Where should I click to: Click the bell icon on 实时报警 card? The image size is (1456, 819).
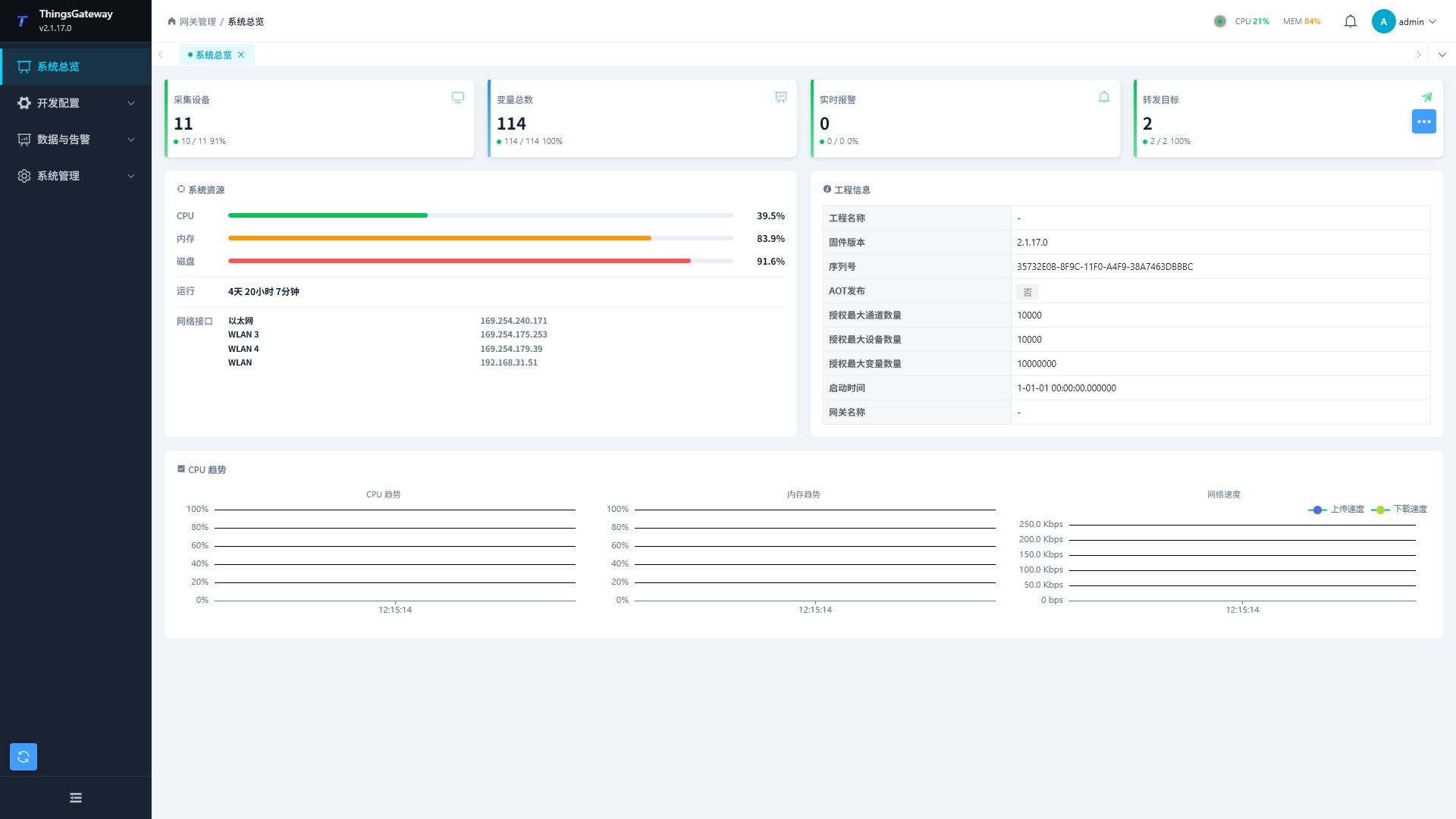1104,97
